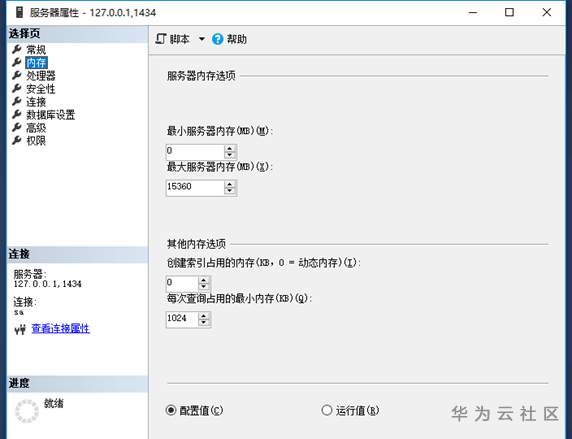Click the connection properties icon

click(20, 330)
